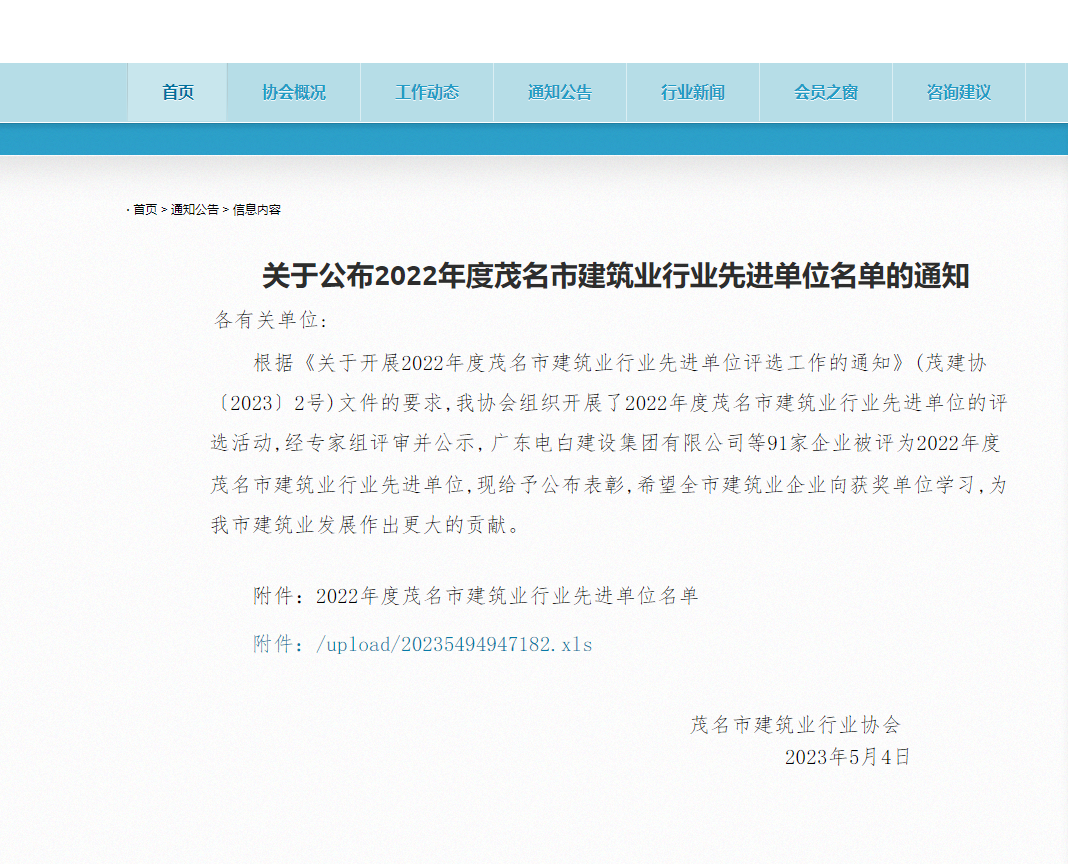1068x864 pixels.
Task: Click the blank nav cell right of 咨询建议
Action: (1046, 92)
